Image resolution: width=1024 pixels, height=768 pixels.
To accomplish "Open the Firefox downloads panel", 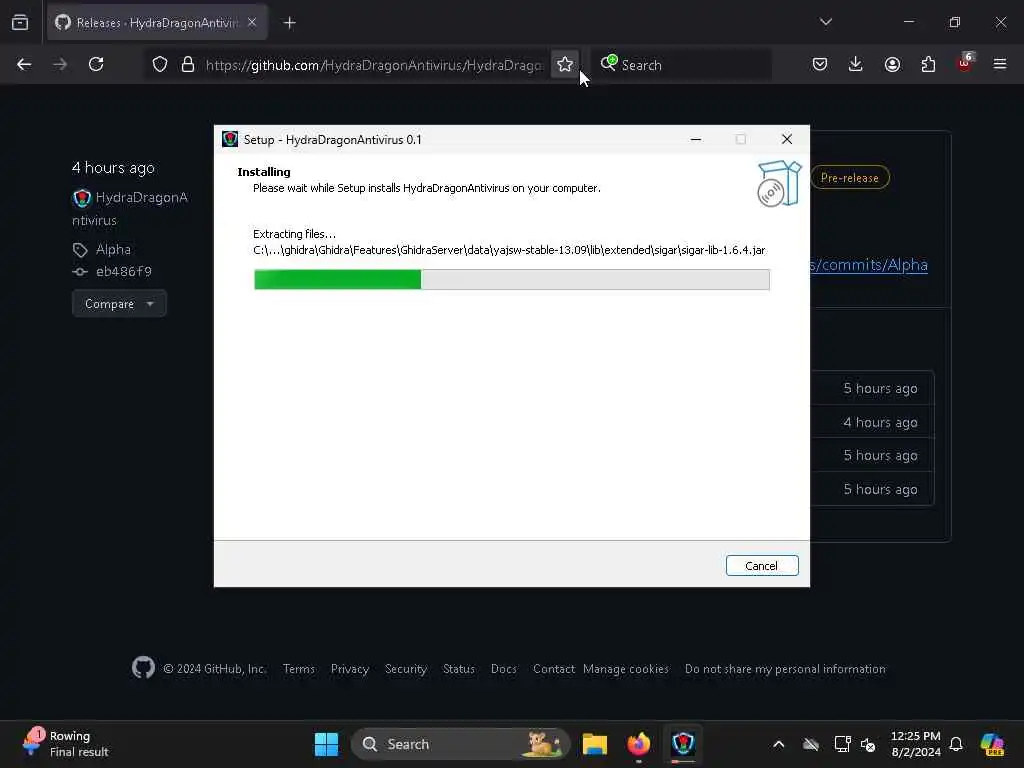I will (856, 64).
